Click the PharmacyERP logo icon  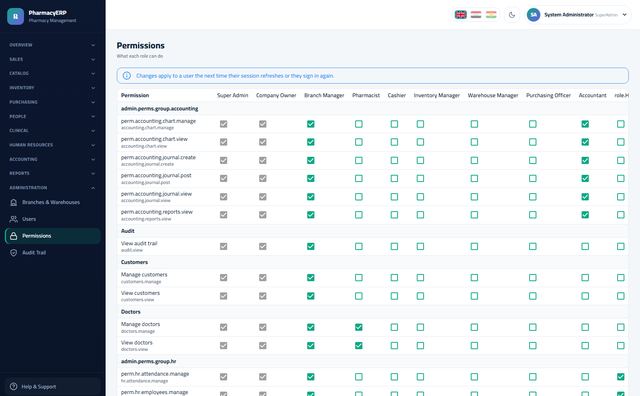tap(16, 16)
